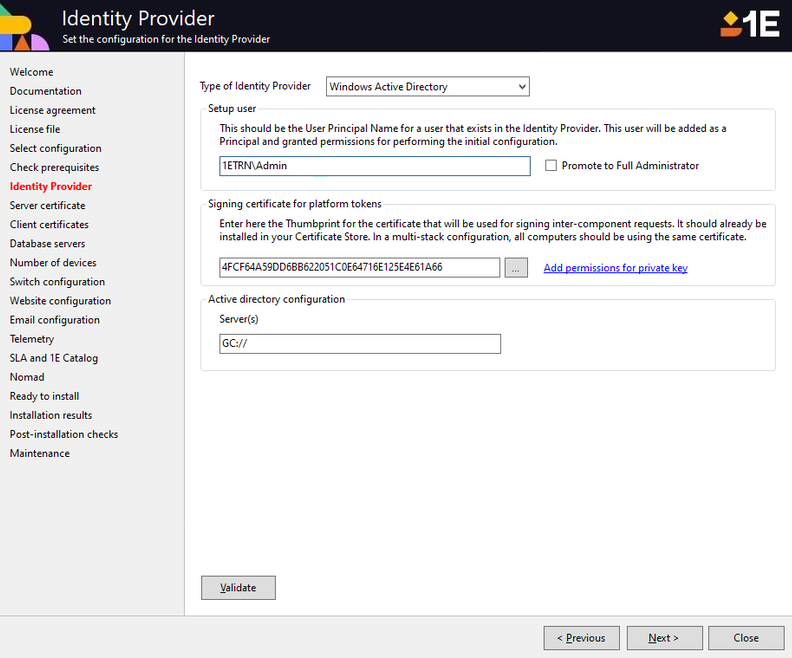The height and width of the screenshot is (658, 792).
Task: Click the certificate thumbprint field
Action: 360,268
